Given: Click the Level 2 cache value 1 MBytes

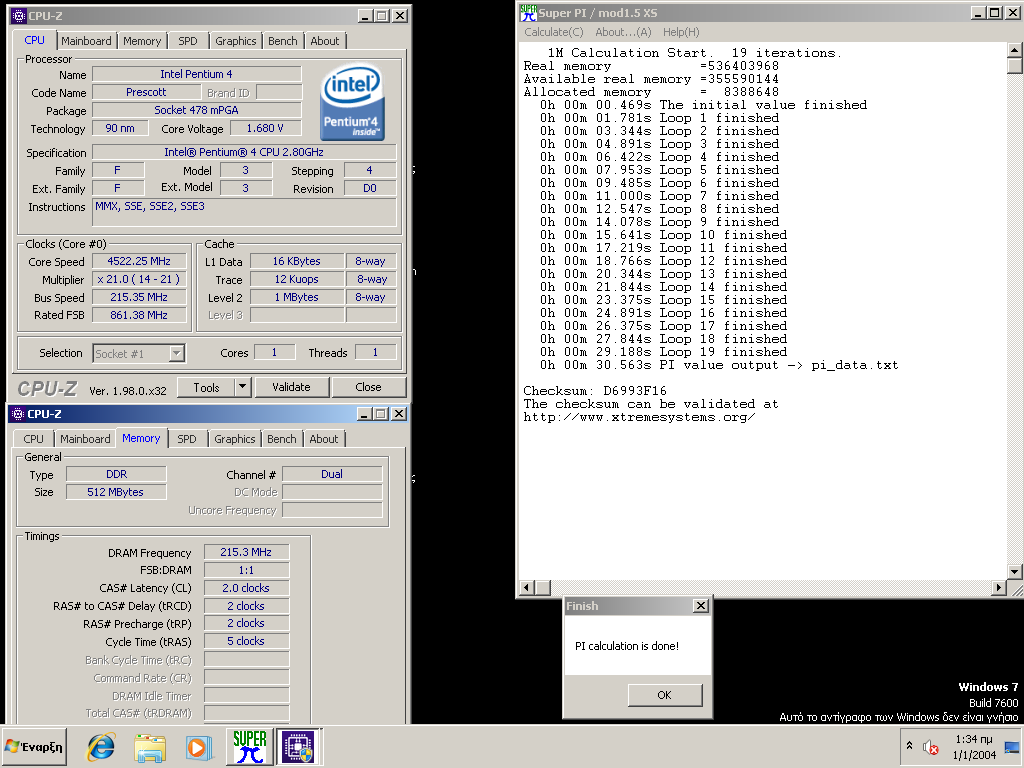Looking at the screenshot, I should coord(297,297).
